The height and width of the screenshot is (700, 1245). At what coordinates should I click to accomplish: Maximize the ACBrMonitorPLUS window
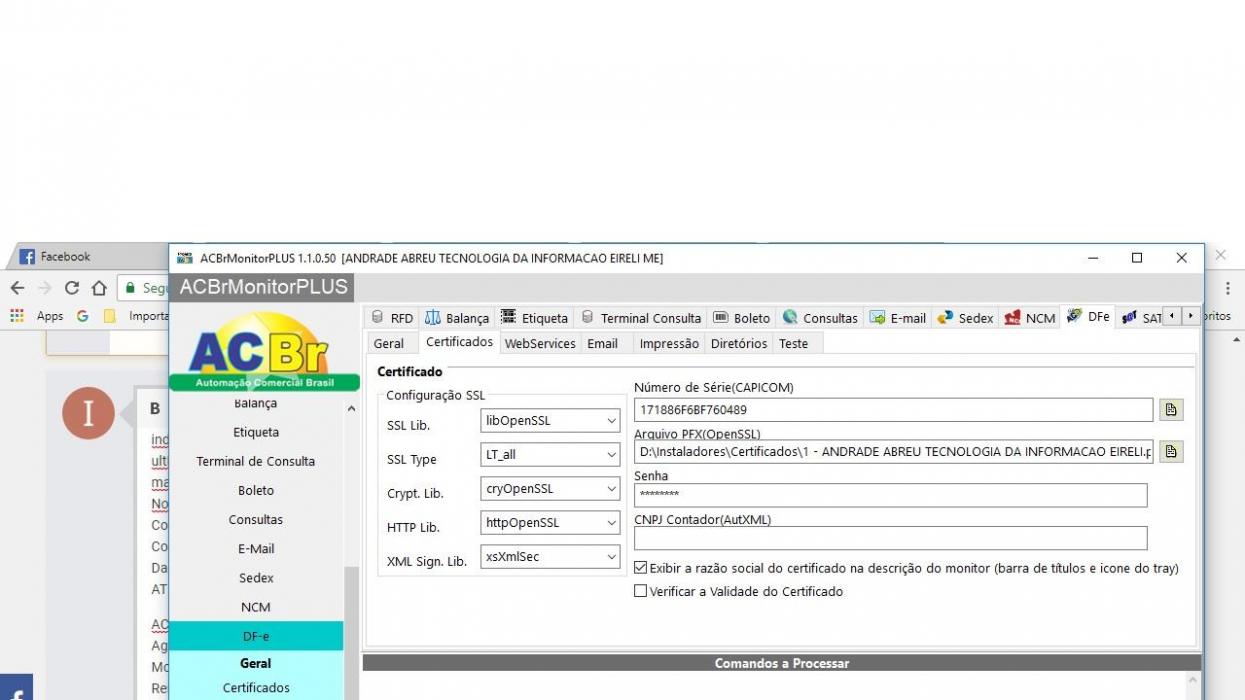pyautogui.click(x=1137, y=258)
